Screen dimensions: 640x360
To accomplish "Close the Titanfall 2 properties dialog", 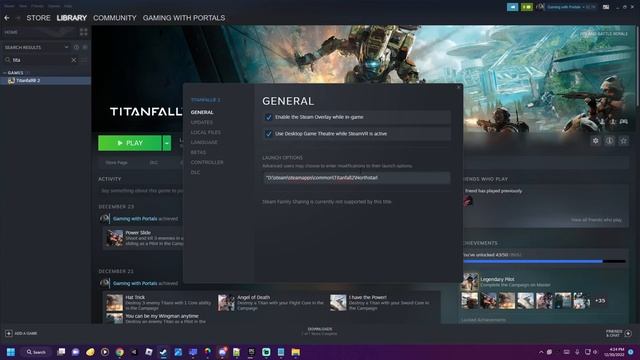I will point(458,87).
